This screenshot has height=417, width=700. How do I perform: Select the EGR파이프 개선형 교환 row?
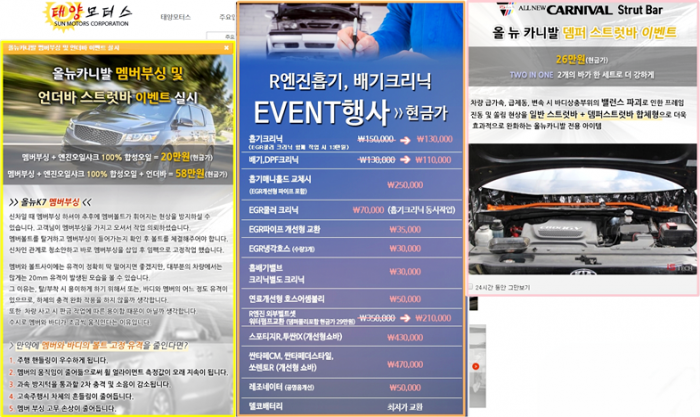click(351, 229)
